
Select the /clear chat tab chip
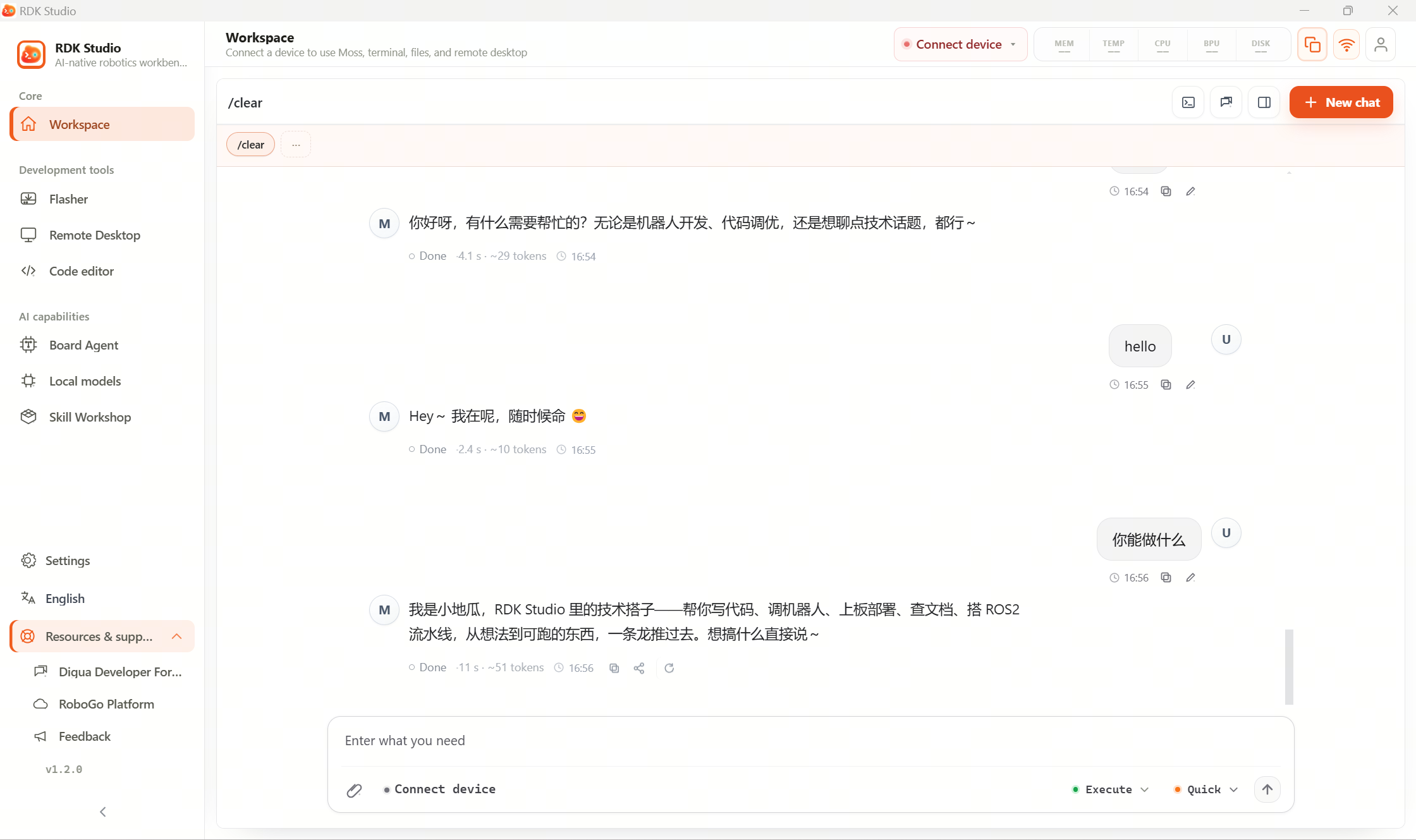coord(251,145)
